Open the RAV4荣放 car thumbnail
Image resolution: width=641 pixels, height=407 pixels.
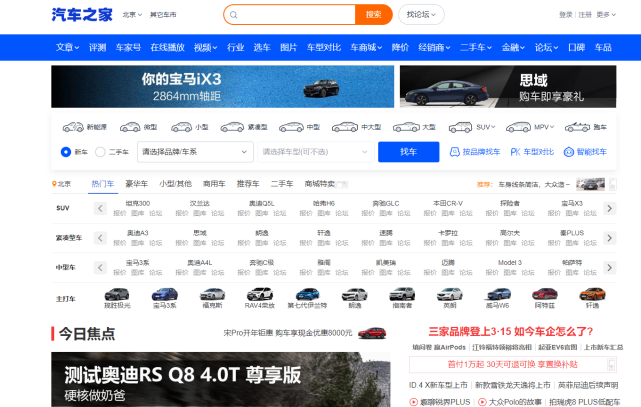click(260, 294)
